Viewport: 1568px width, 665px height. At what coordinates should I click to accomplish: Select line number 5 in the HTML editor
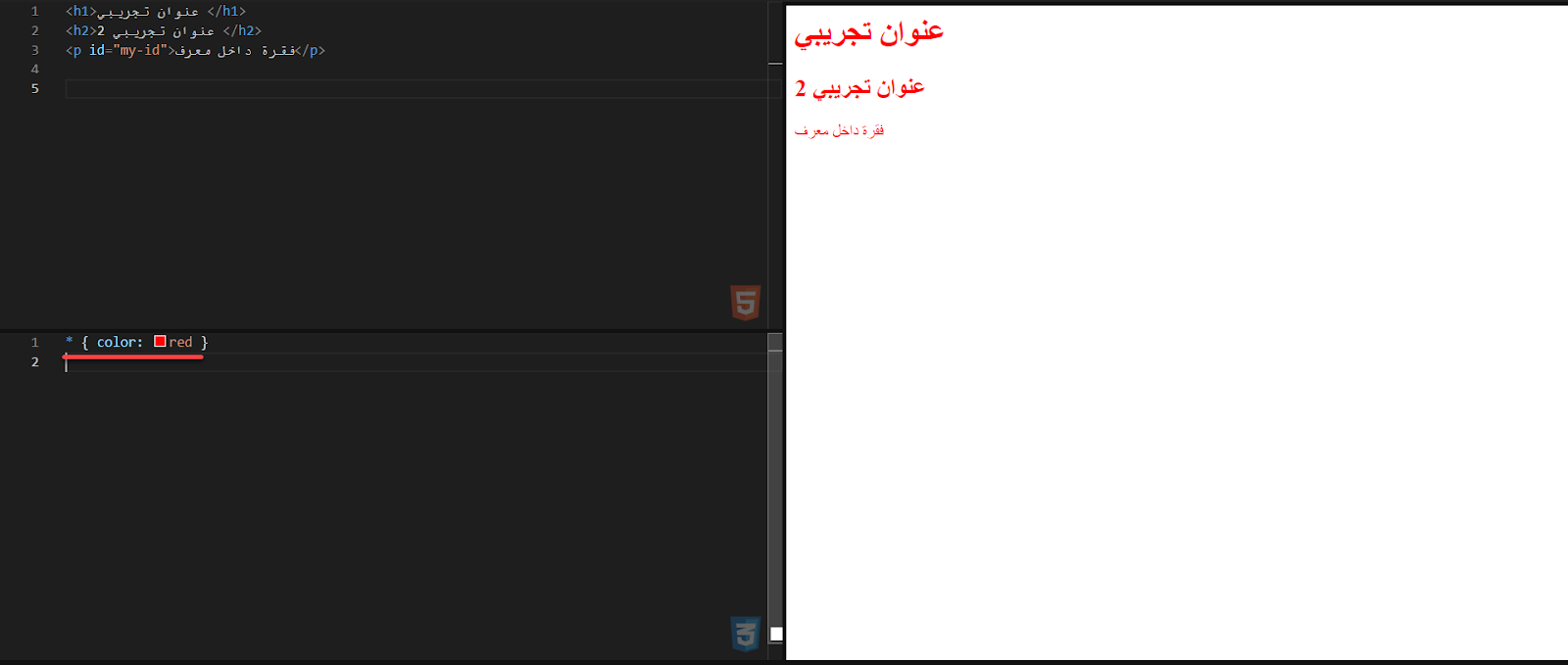34,88
